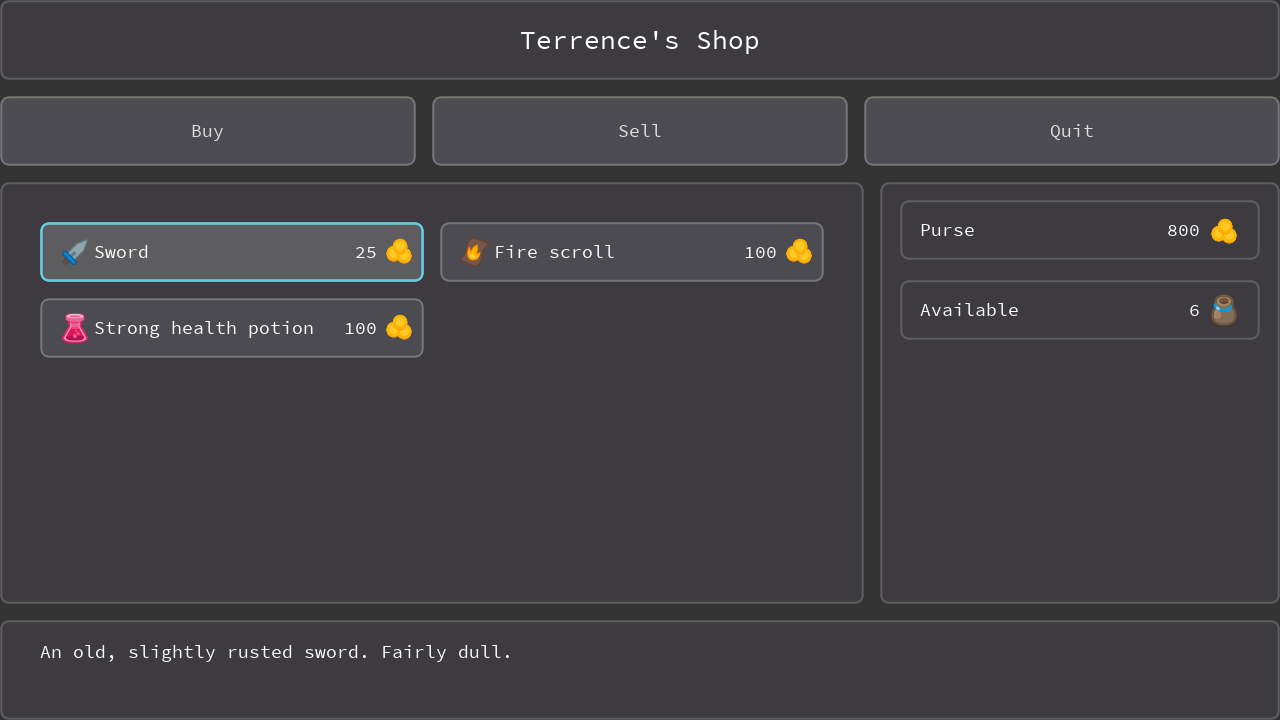Select the Sword item for 25 gold
1280x720 pixels.
[x=232, y=252]
